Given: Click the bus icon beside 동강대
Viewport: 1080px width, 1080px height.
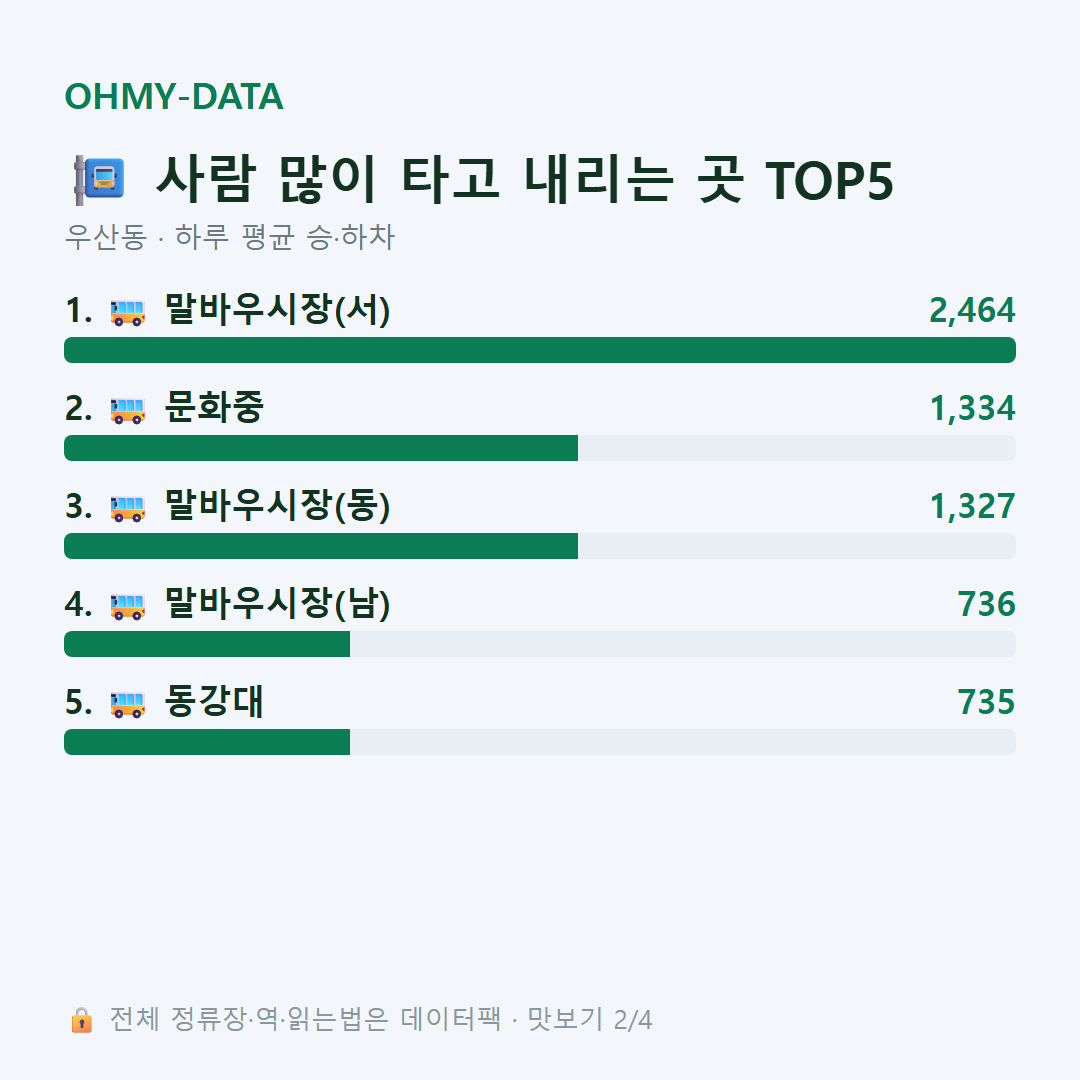Looking at the screenshot, I should (128, 704).
